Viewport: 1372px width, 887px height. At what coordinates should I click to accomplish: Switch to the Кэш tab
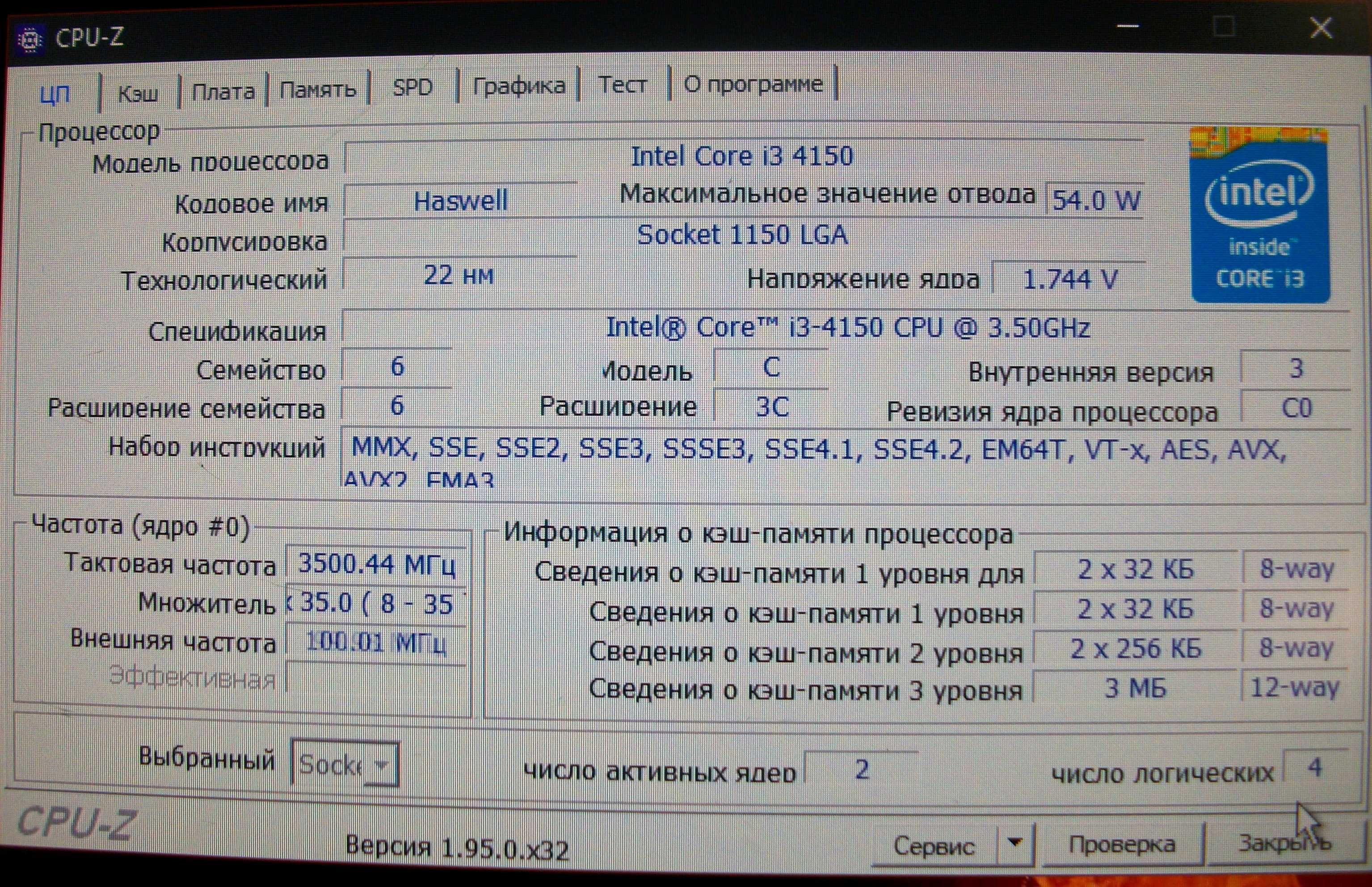click(138, 93)
